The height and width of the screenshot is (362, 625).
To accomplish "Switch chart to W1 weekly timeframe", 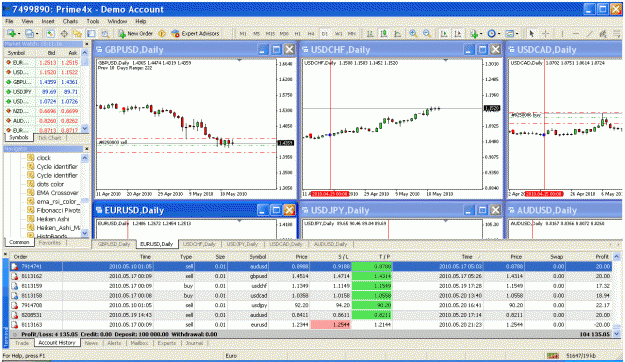I will (x=338, y=34).
